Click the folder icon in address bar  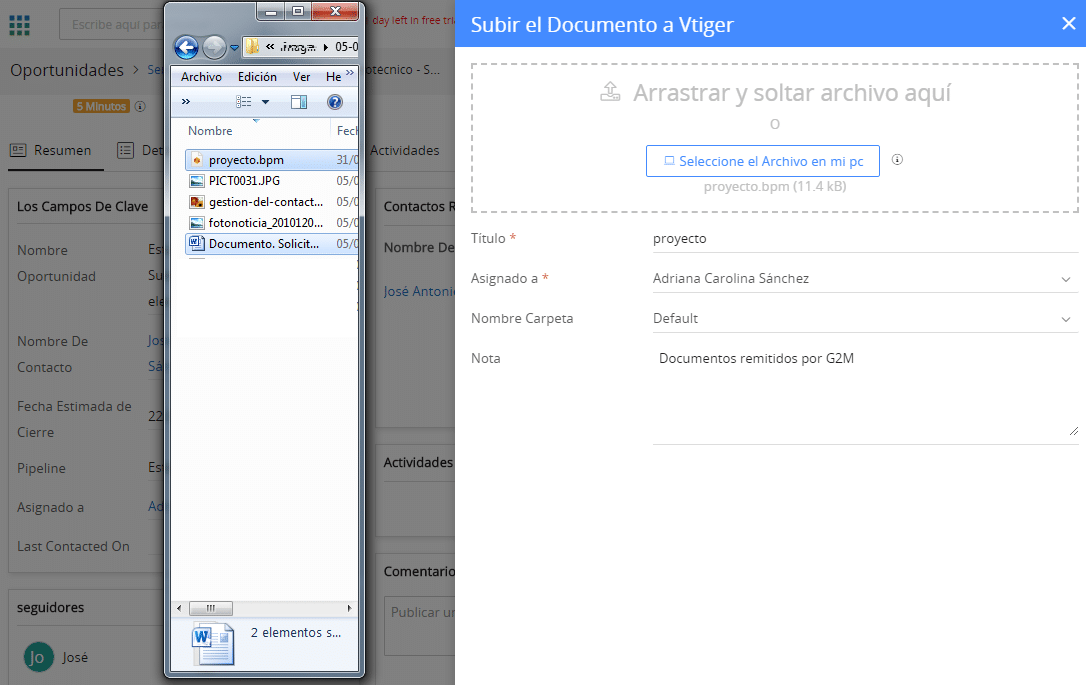coord(252,47)
